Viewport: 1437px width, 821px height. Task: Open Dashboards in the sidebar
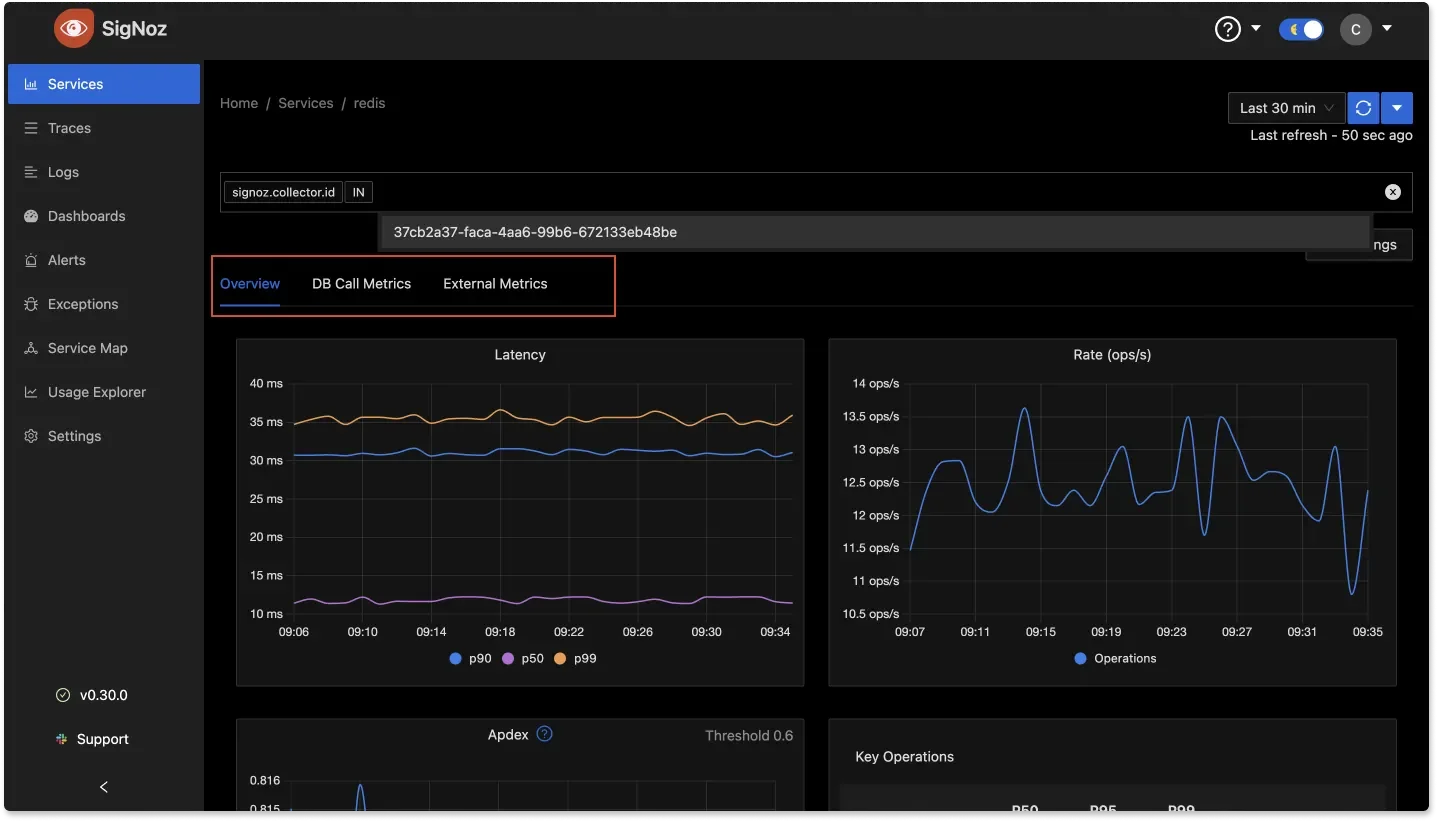(x=104, y=216)
